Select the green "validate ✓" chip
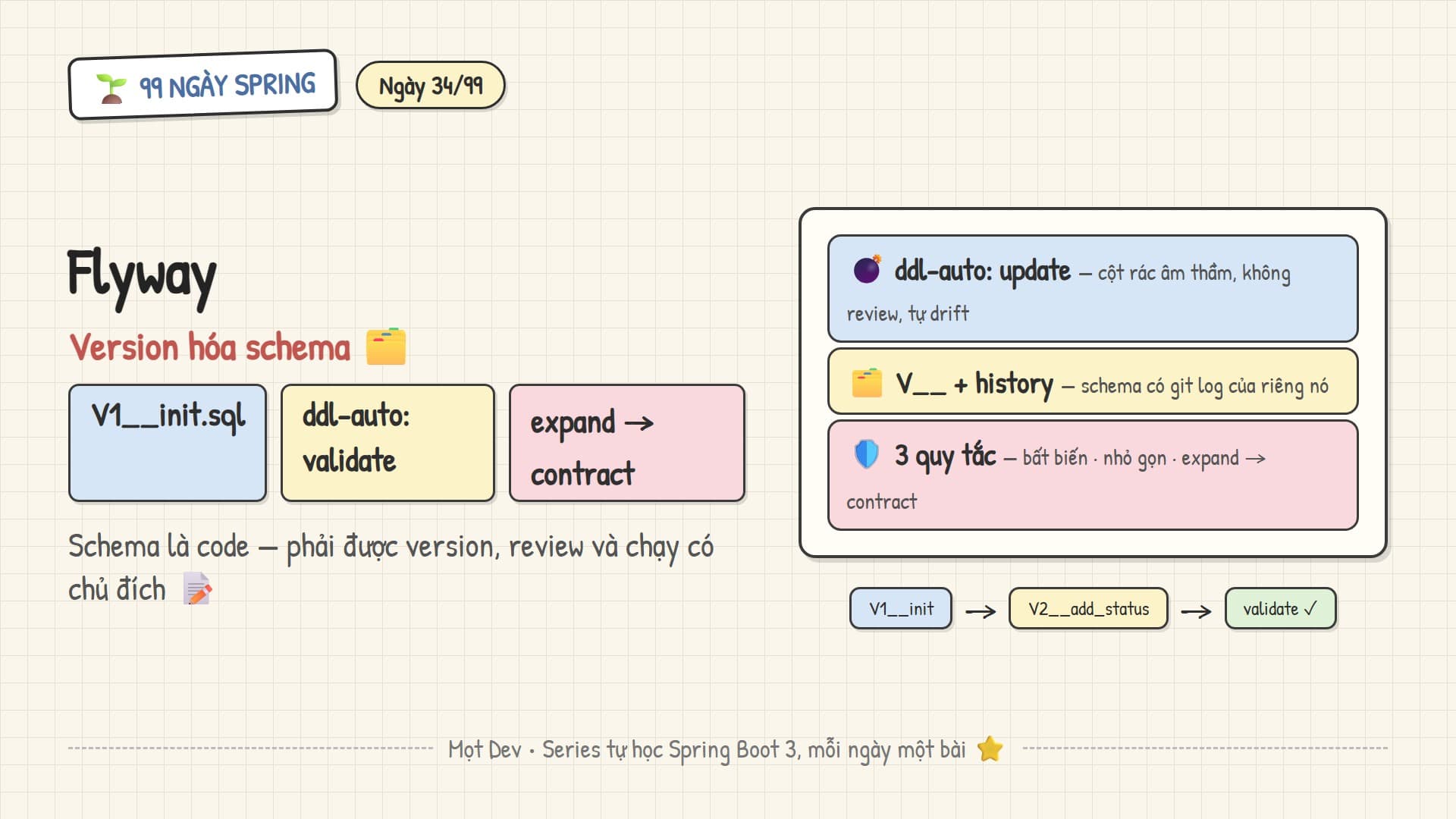This screenshot has width=1456, height=819. (x=1280, y=608)
